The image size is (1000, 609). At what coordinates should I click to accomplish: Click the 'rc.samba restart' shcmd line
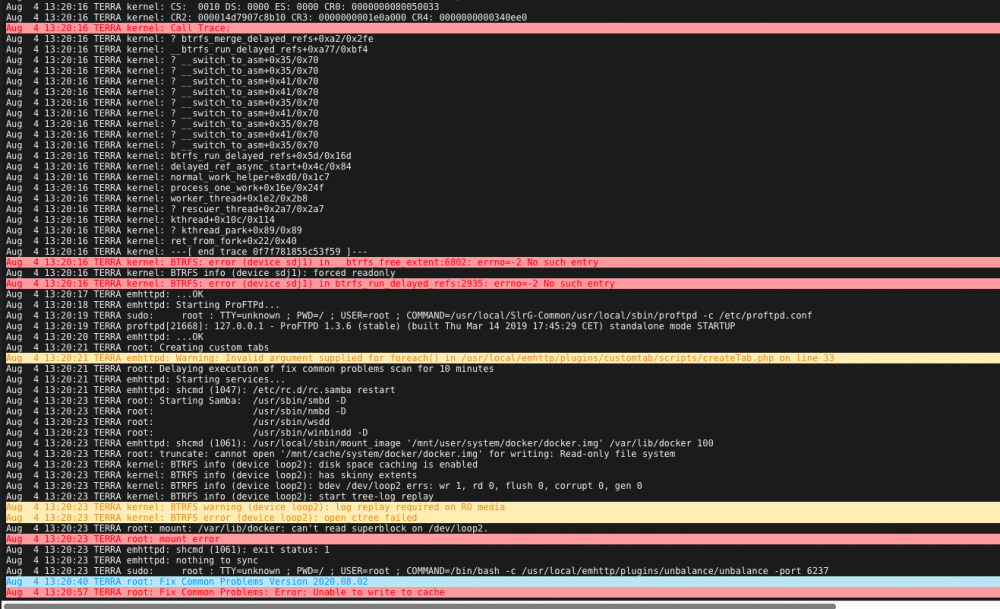(x=200, y=390)
